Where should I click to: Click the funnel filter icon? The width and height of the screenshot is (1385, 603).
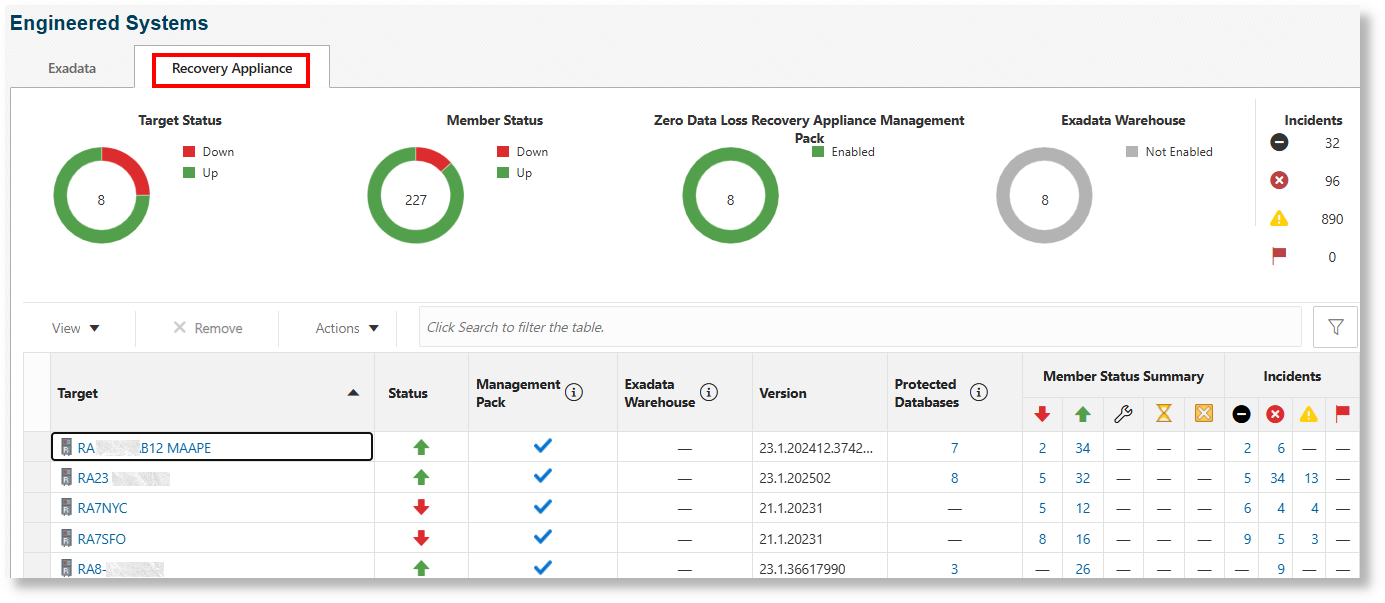pyautogui.click(x=1335, y=327)
